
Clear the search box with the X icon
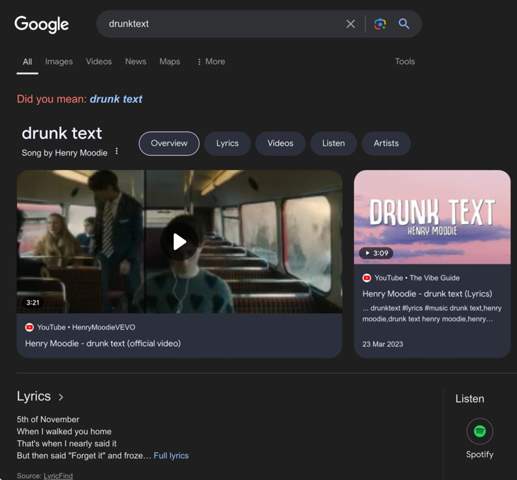pos(350,24)
